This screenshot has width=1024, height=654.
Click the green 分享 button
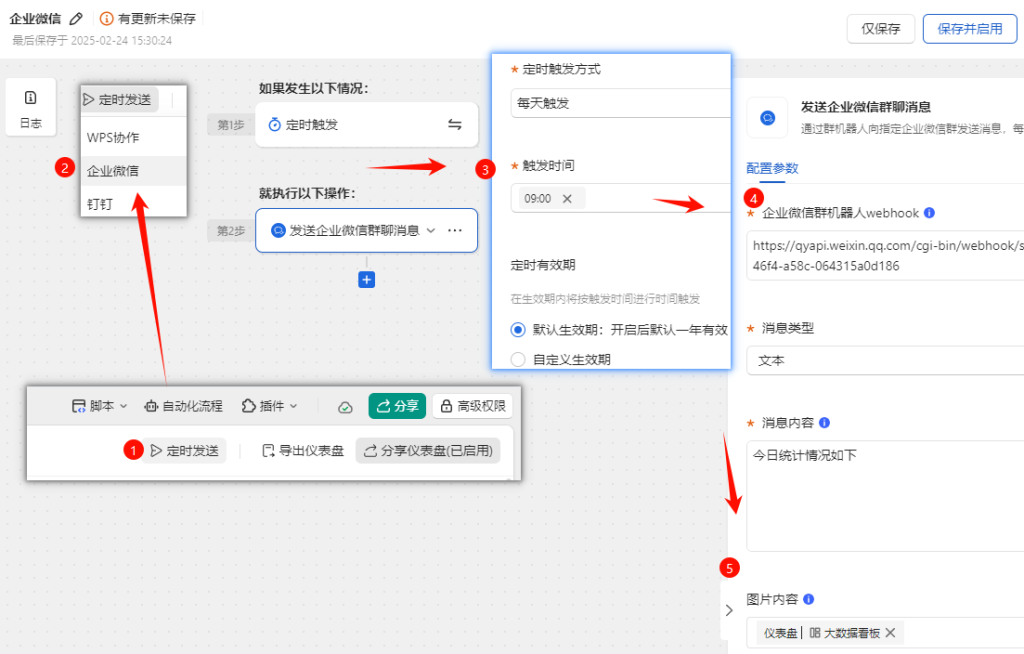[397, 406]
